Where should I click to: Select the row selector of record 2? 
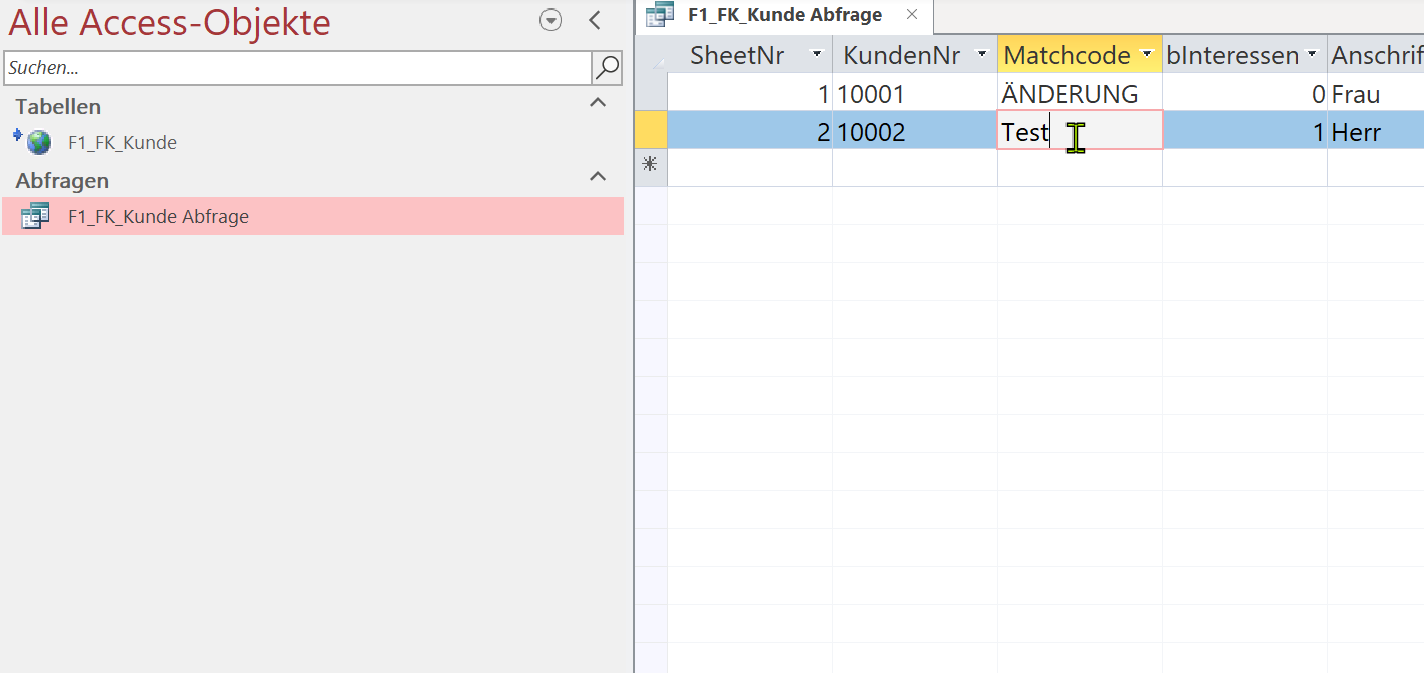click(x=650, y=130)
